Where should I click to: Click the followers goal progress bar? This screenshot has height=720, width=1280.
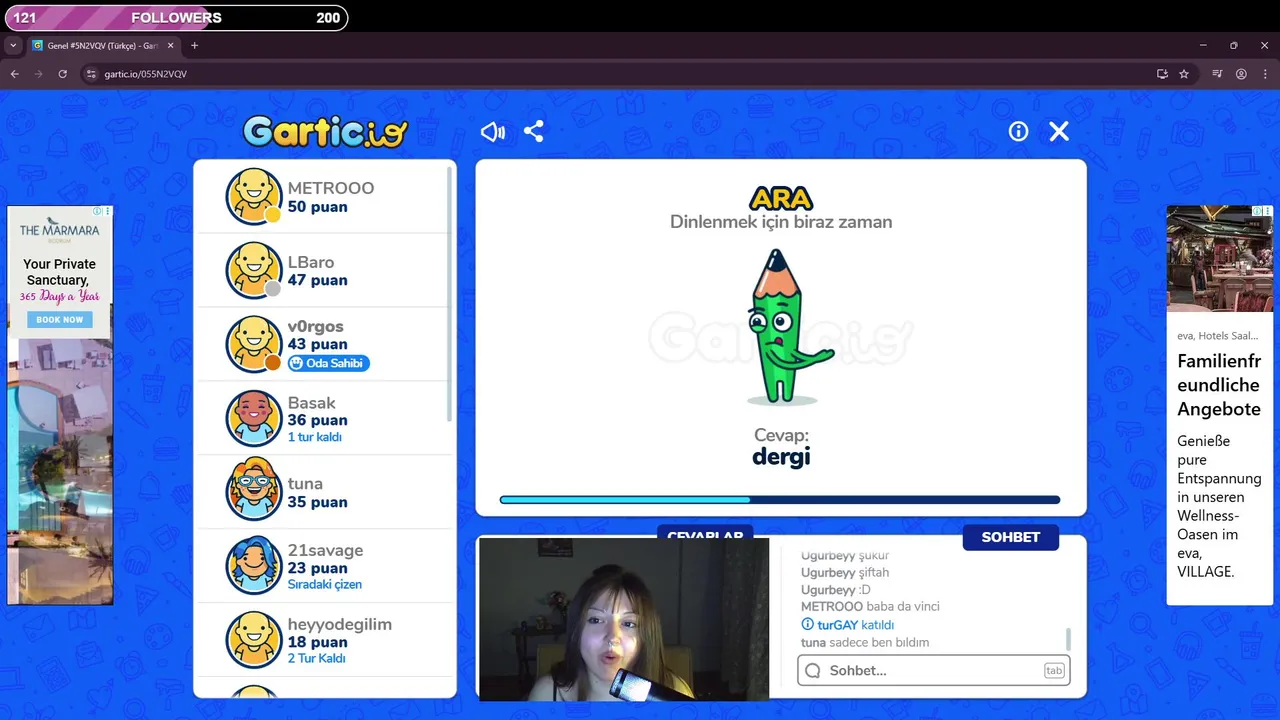point(176,18)
